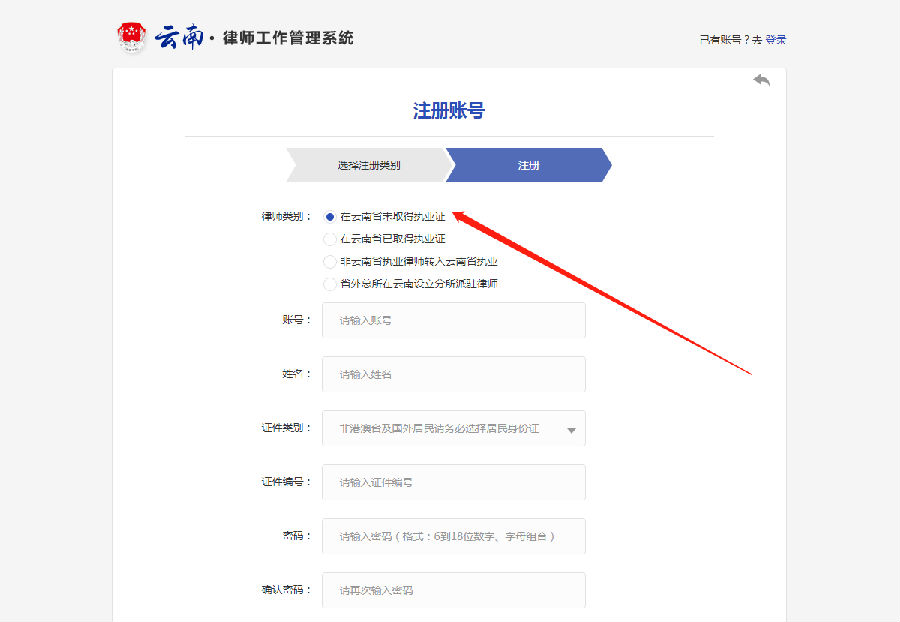This screenshot has height=622, width=900.
Task: Select 在云南省已取得执业证 radio option
Action: 331,239
